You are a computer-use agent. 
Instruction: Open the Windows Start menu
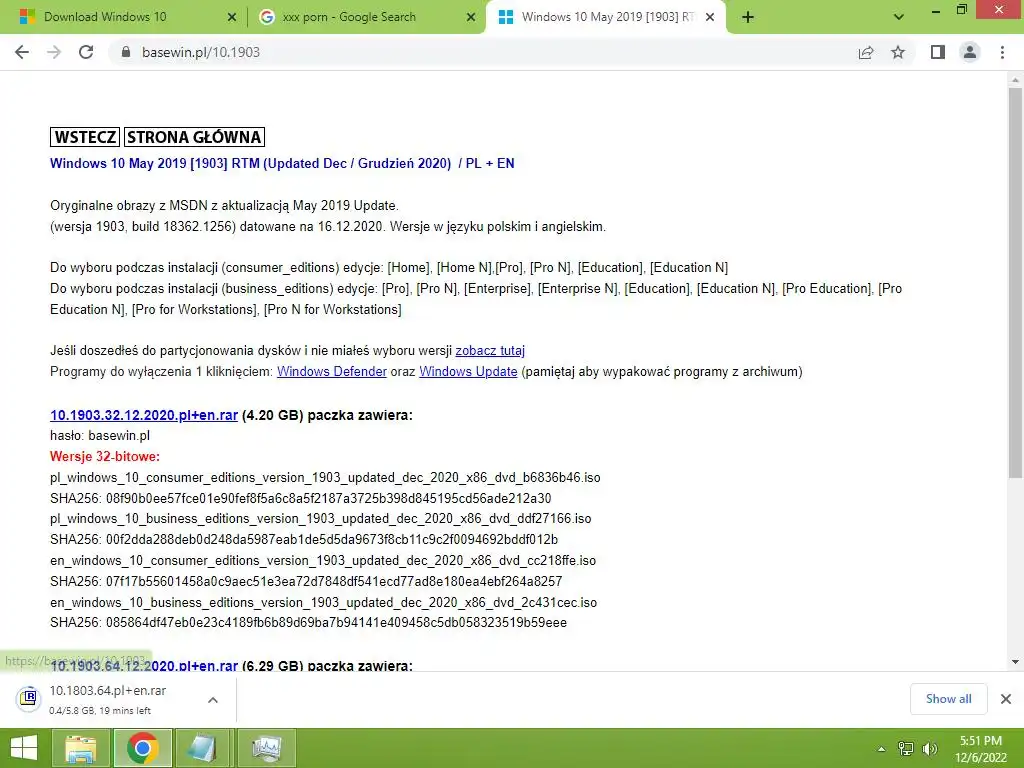24,748
